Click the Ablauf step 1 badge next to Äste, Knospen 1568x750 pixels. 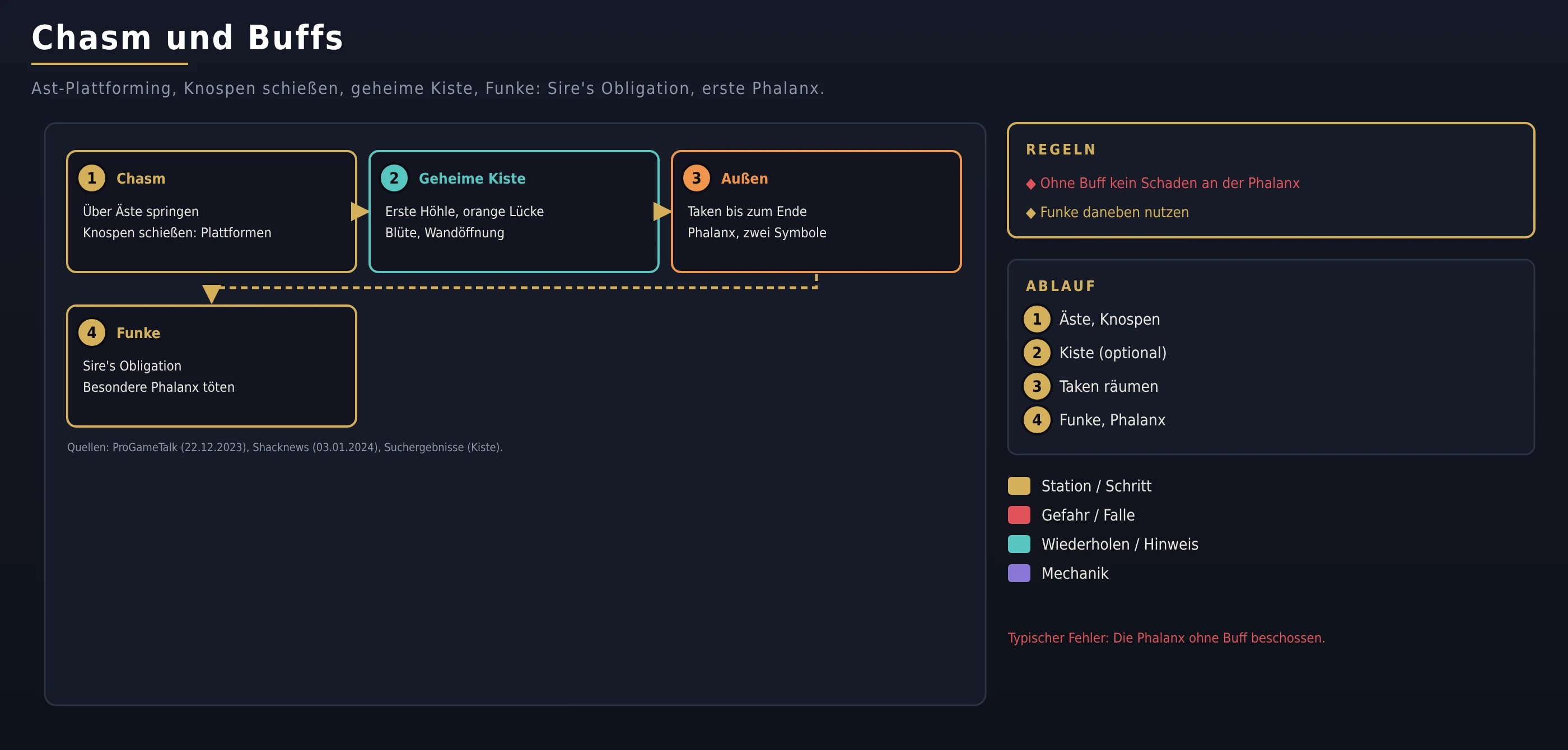1037,320
